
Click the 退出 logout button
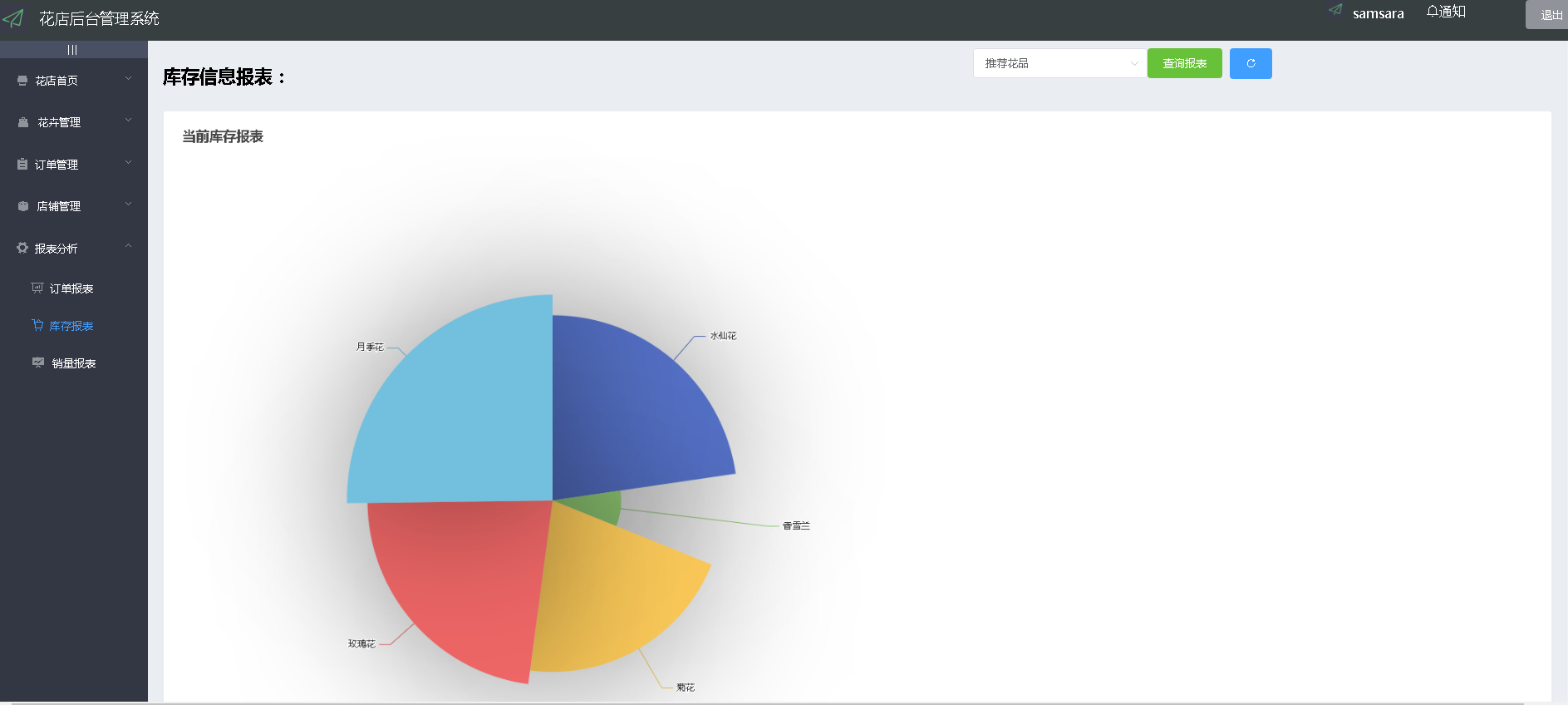pos(1547,15)
